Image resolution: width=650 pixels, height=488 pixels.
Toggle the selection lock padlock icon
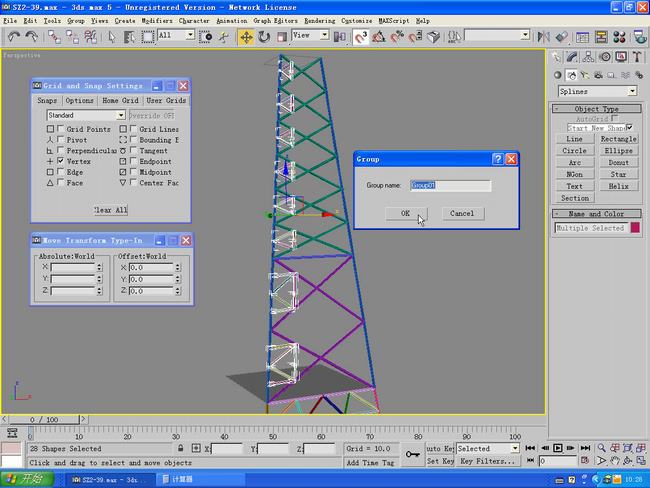coord(180,448)
